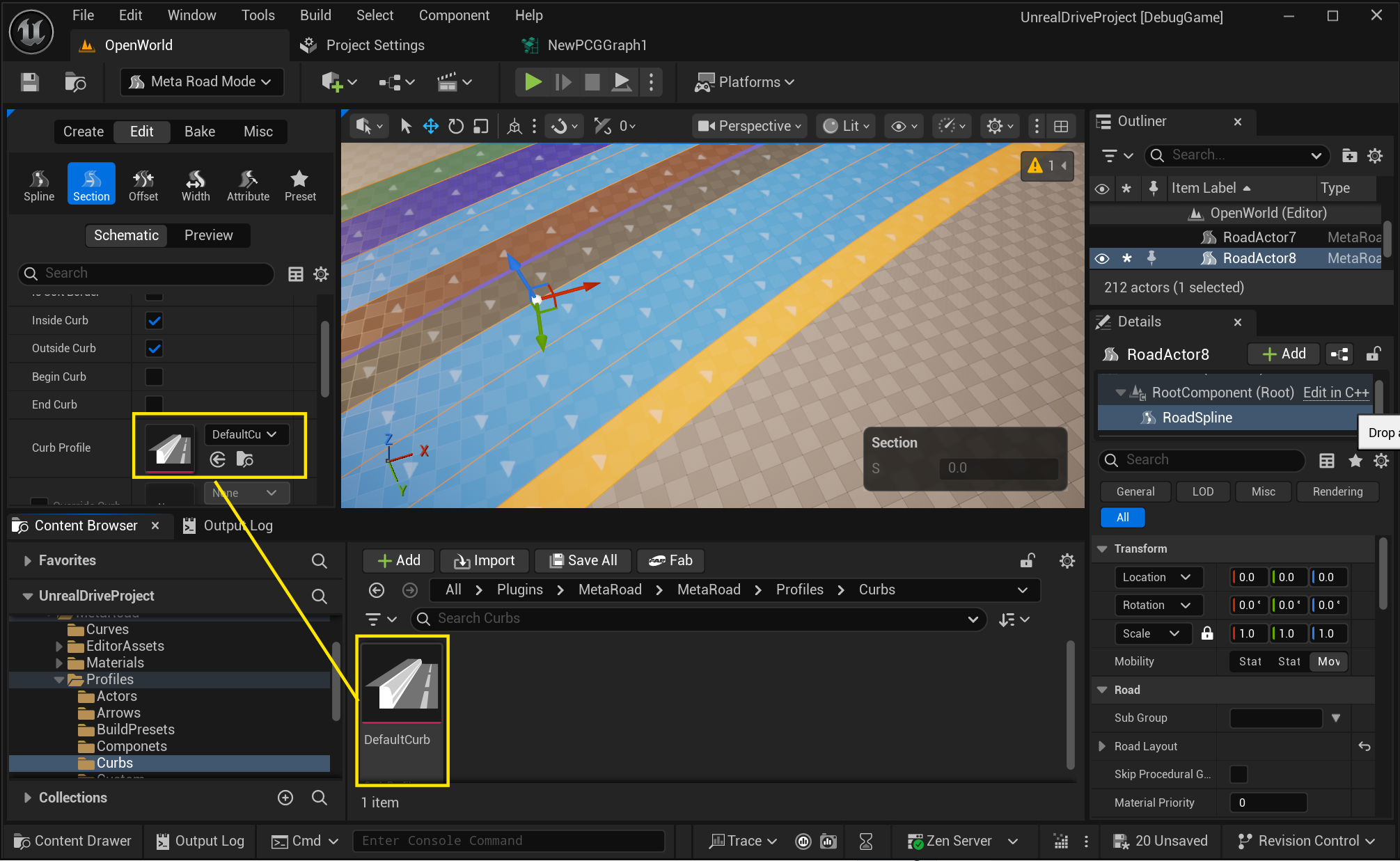Uncheck the Inside Curb checkbox

click(154, 321)
